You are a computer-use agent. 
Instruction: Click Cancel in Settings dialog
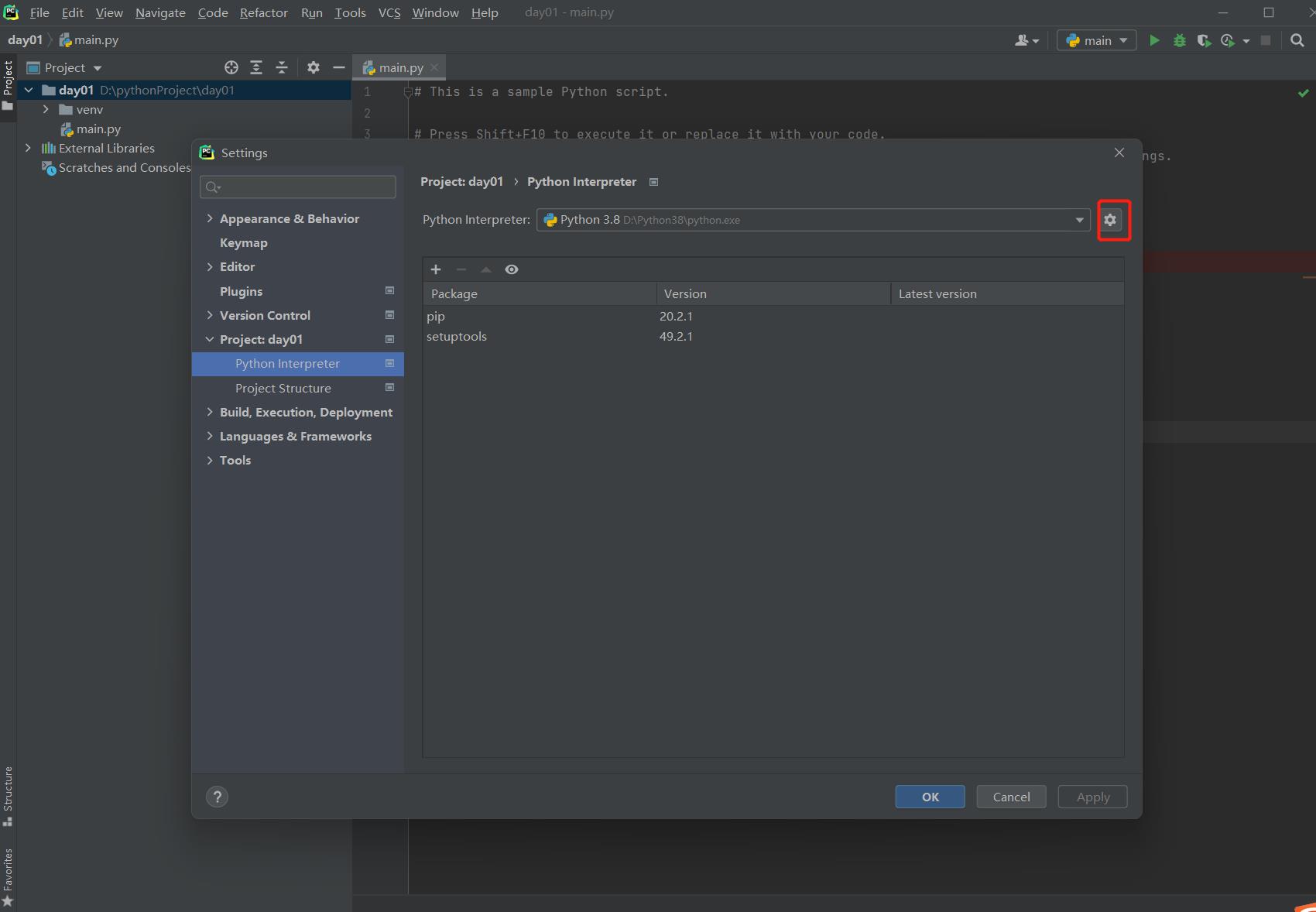coord(1012,797)
